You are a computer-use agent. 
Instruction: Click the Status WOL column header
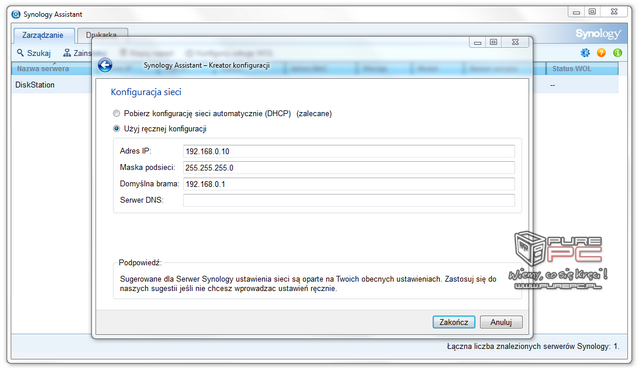click(582, 69)
